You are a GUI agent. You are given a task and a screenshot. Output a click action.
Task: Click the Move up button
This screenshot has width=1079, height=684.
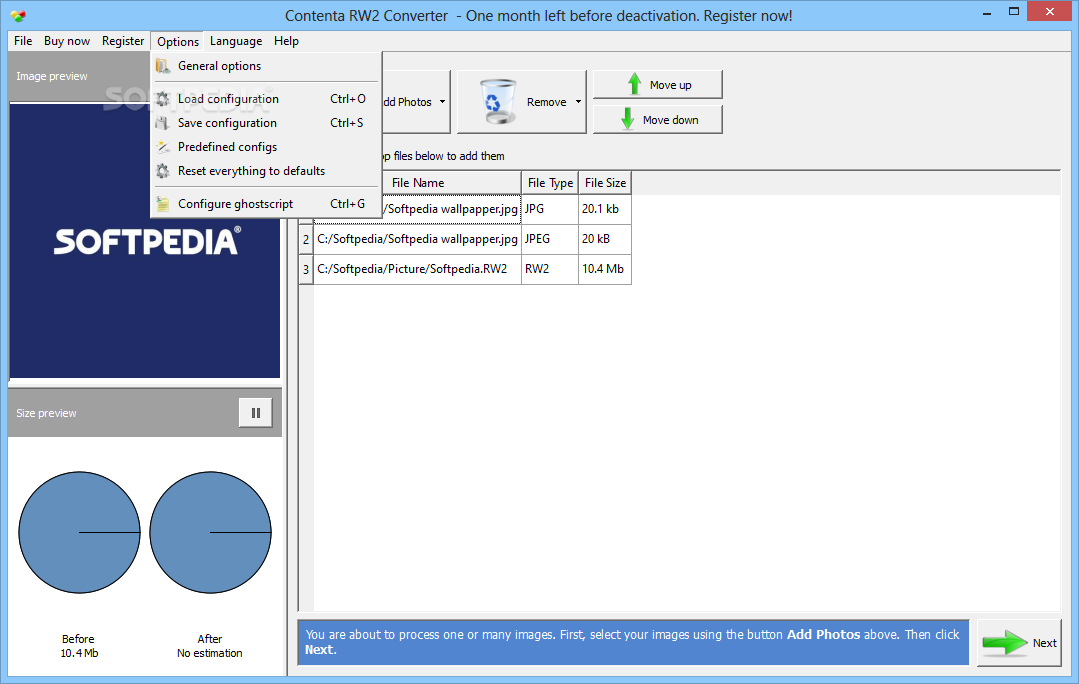coord(658,85)
